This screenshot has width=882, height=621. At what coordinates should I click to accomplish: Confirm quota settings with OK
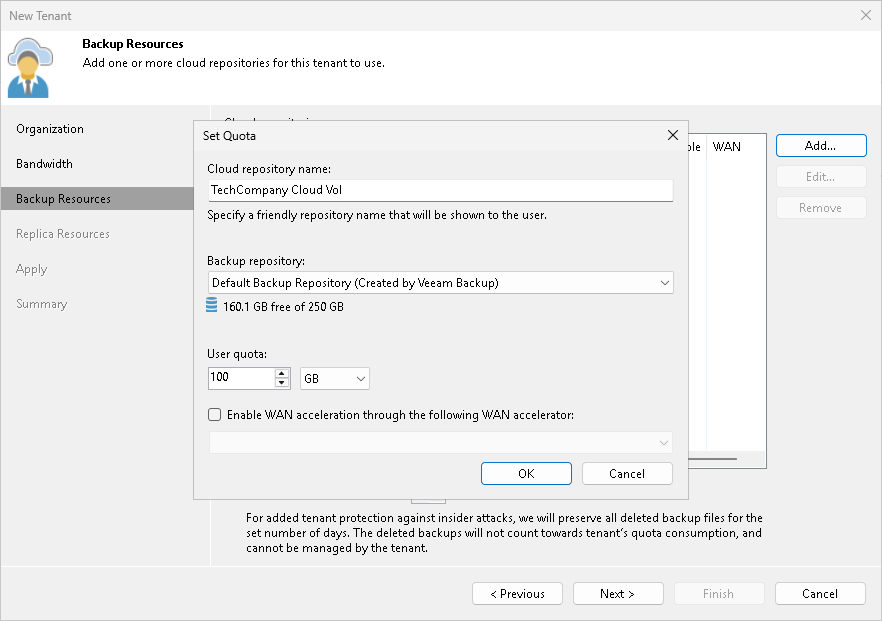(526, 473)
